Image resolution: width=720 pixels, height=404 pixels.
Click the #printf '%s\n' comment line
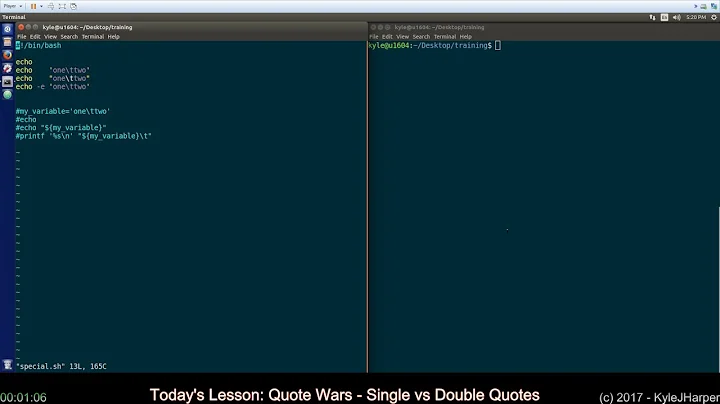tap(84, 136)
